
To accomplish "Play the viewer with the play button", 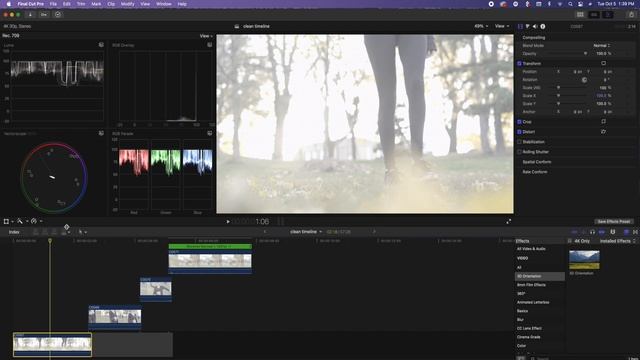I will tap(228, 222).
